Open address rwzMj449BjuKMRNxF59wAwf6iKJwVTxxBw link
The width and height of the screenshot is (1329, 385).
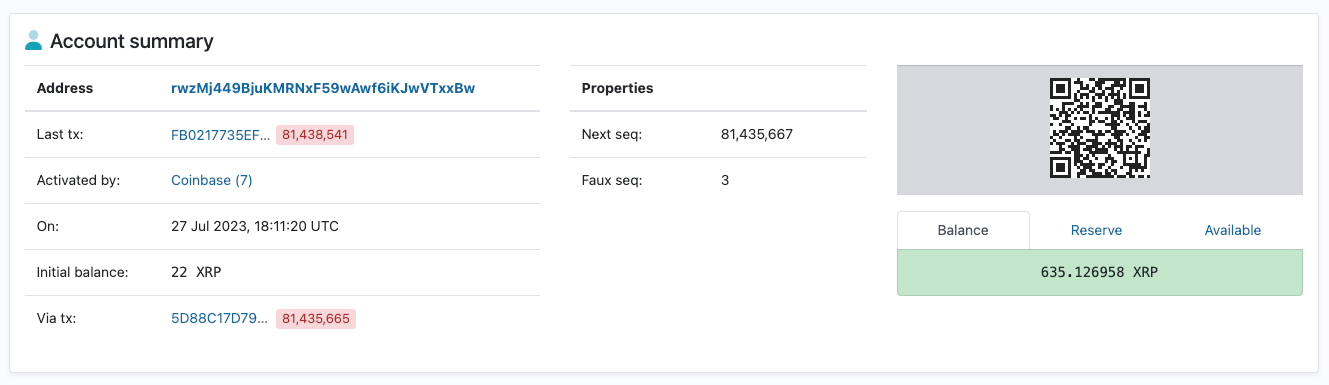323,88
